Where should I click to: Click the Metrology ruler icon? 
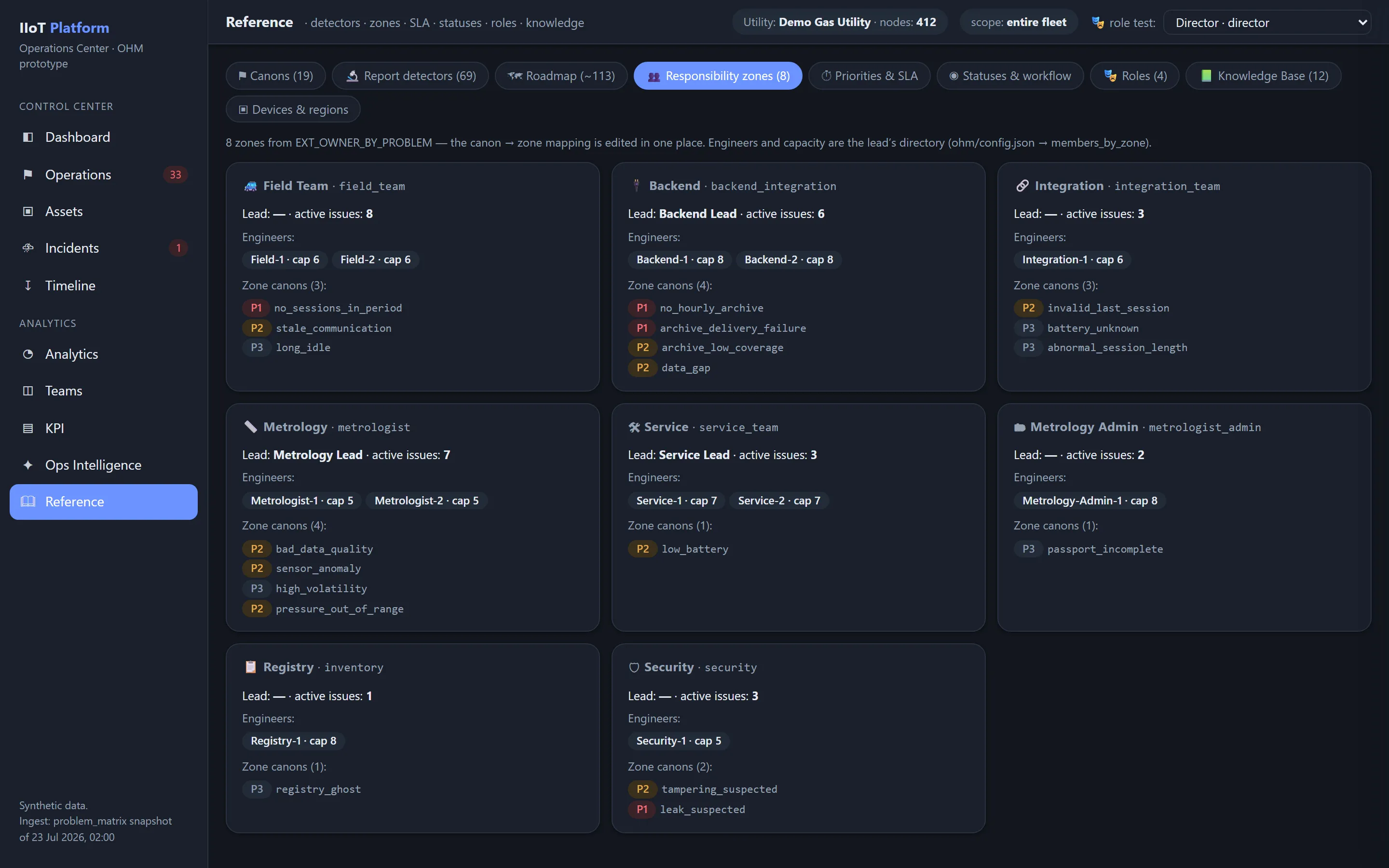click(251, 427)
